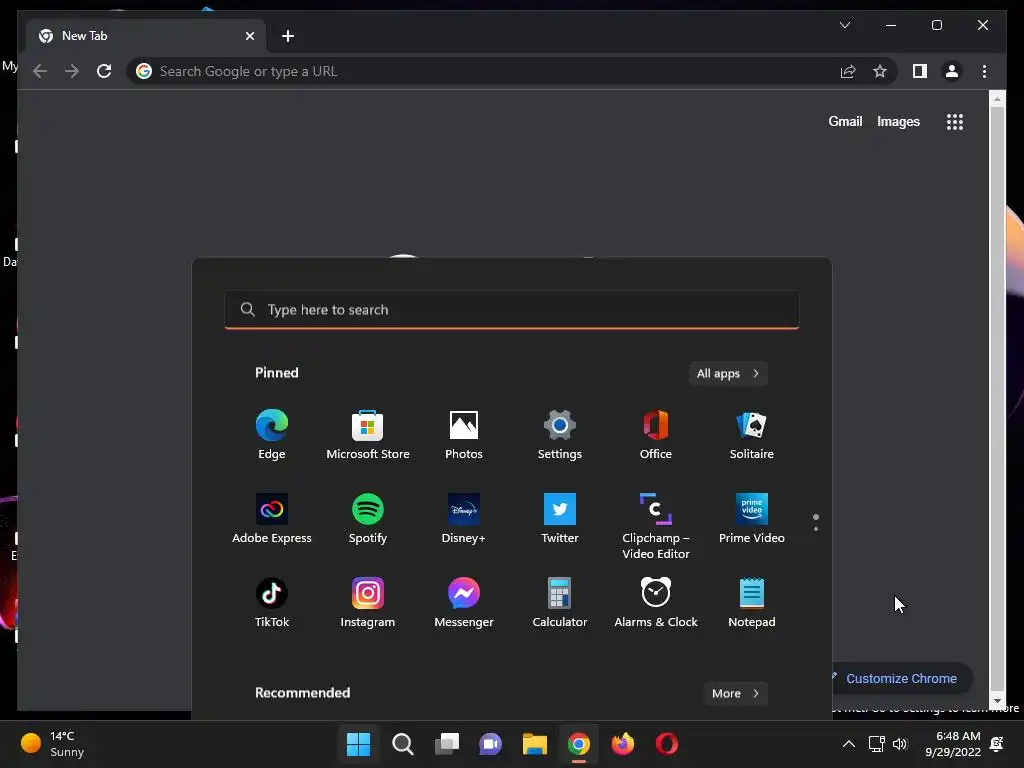
Task: Click Chrome page vertical scrollbar
Action: (997, 398)
